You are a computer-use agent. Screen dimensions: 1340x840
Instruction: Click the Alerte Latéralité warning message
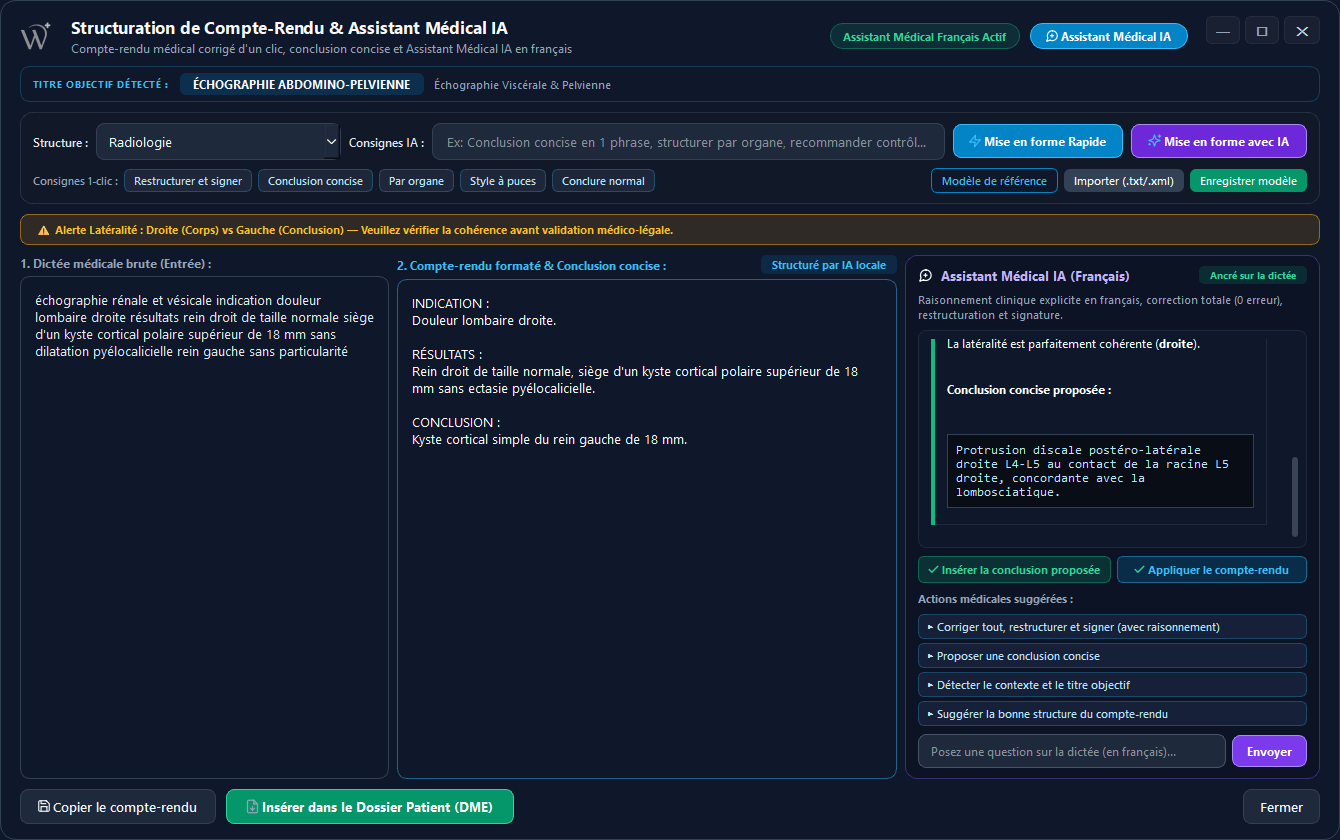pos(364,230)
